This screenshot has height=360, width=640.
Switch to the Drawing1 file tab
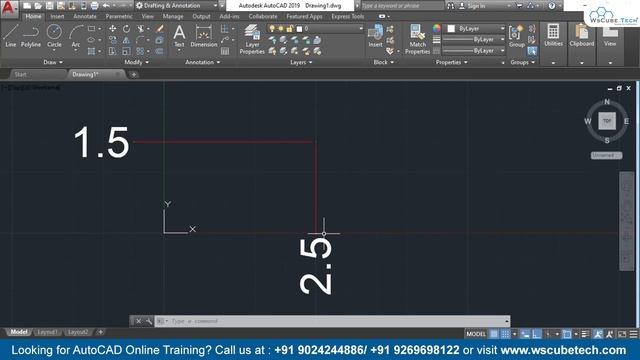click(x=96, y=74)
